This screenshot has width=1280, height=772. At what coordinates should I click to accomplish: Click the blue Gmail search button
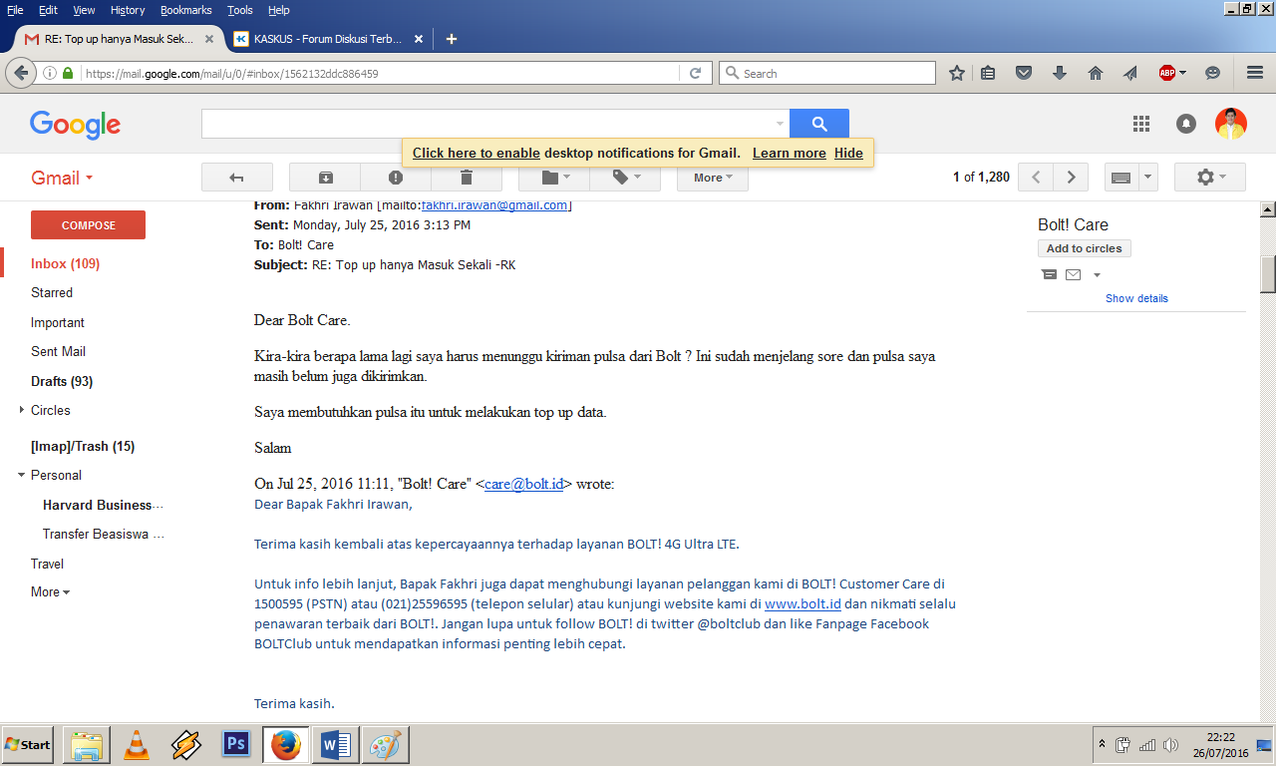[x=819, y=124]
